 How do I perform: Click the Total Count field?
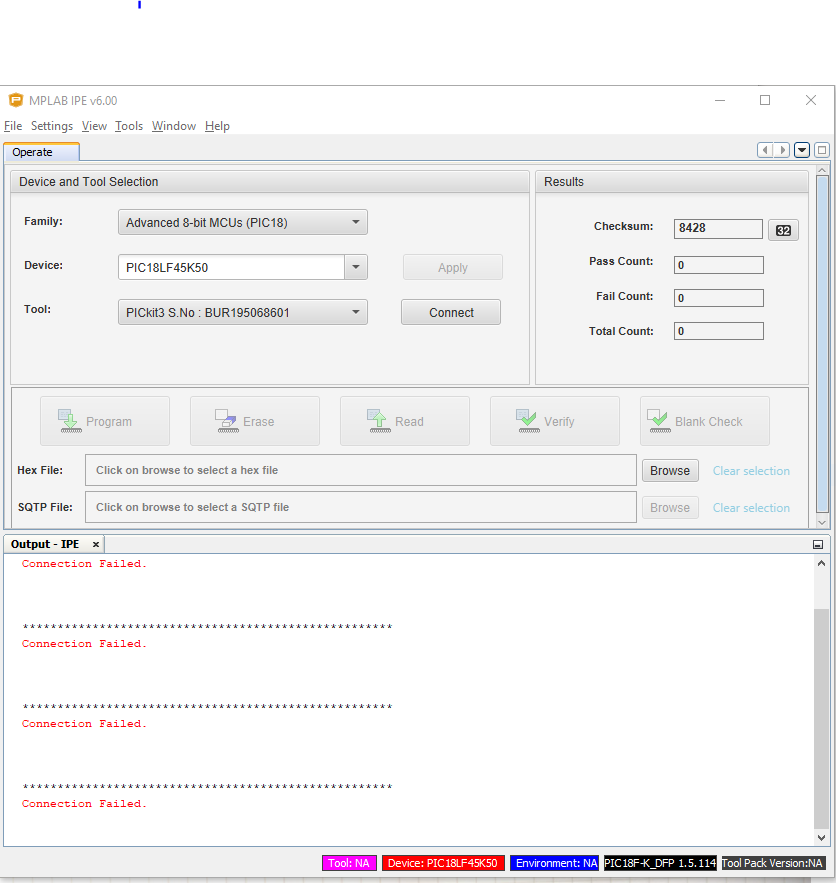[x=719, y=331]
